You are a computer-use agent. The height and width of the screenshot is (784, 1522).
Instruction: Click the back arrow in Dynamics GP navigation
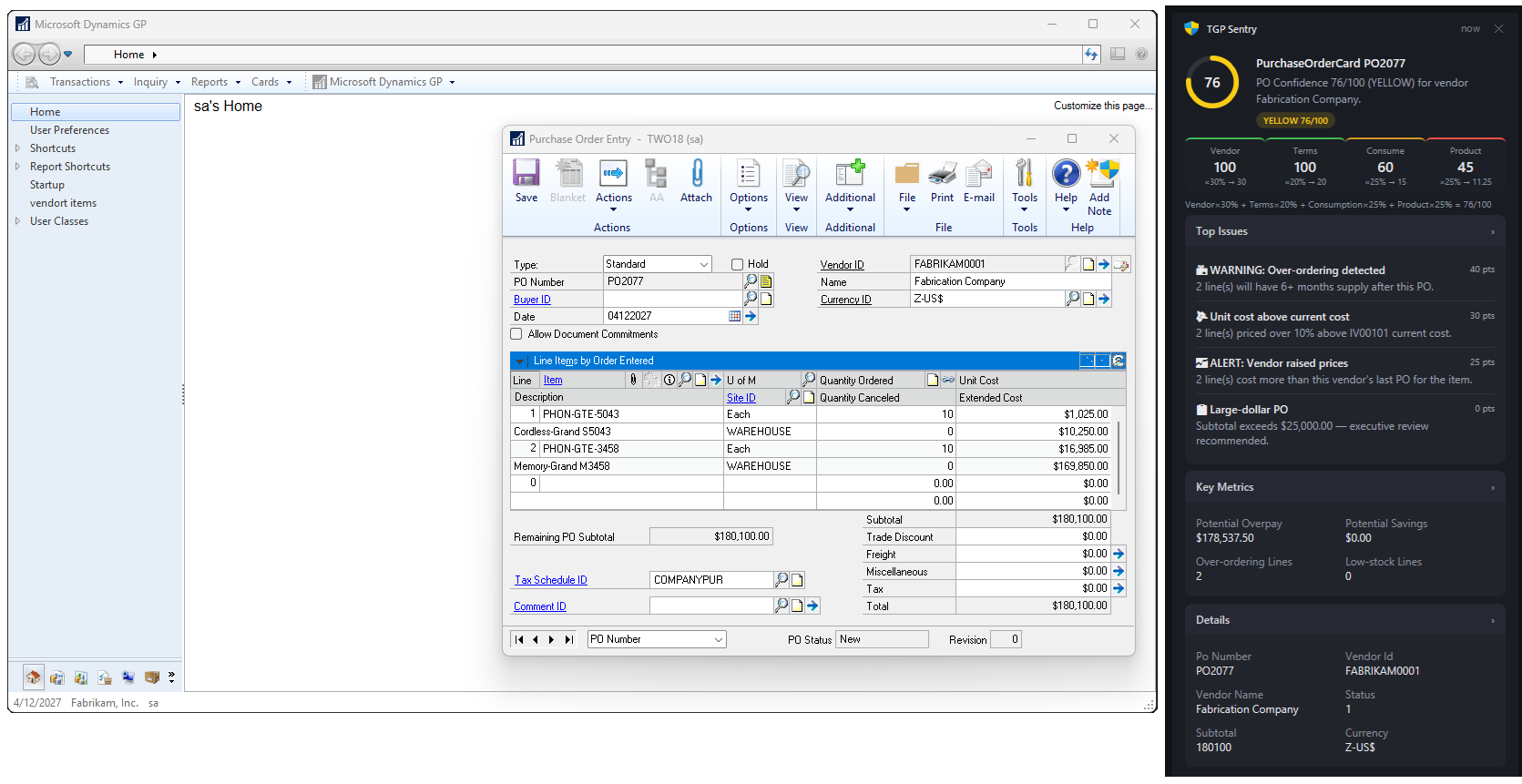click(x=24, y=55)
